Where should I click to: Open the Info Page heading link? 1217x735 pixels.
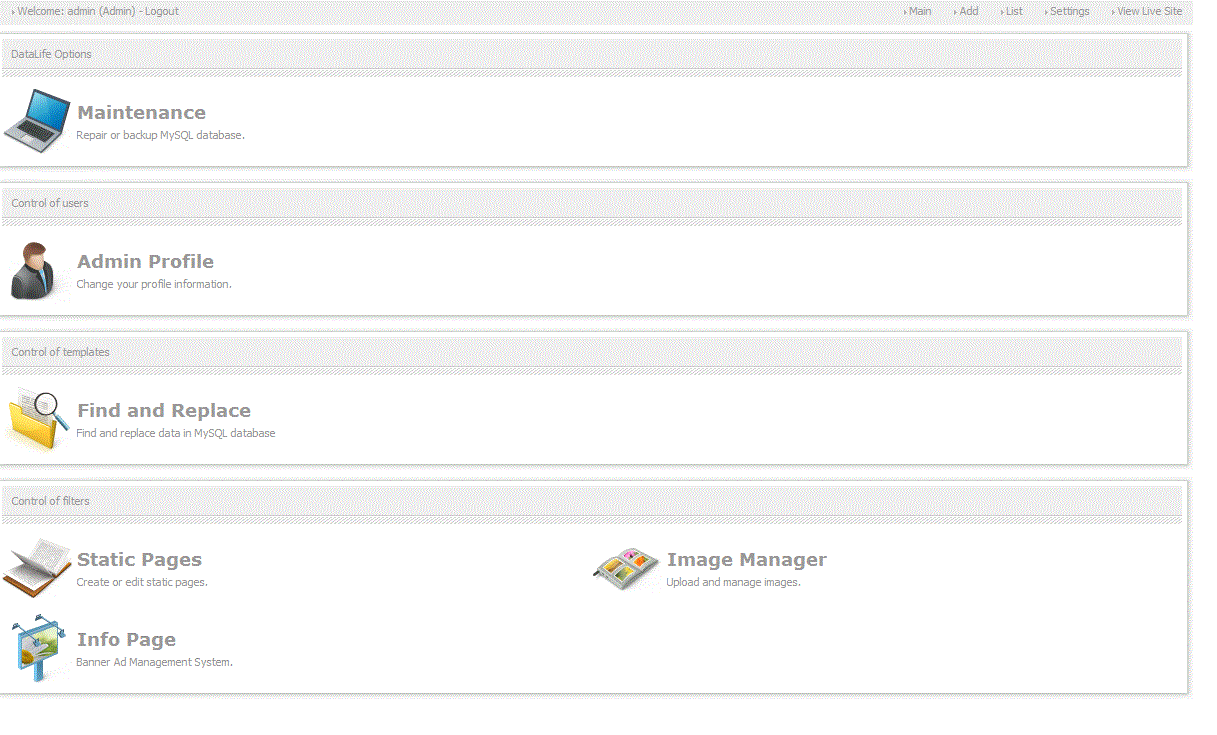[x=126, y=640]
